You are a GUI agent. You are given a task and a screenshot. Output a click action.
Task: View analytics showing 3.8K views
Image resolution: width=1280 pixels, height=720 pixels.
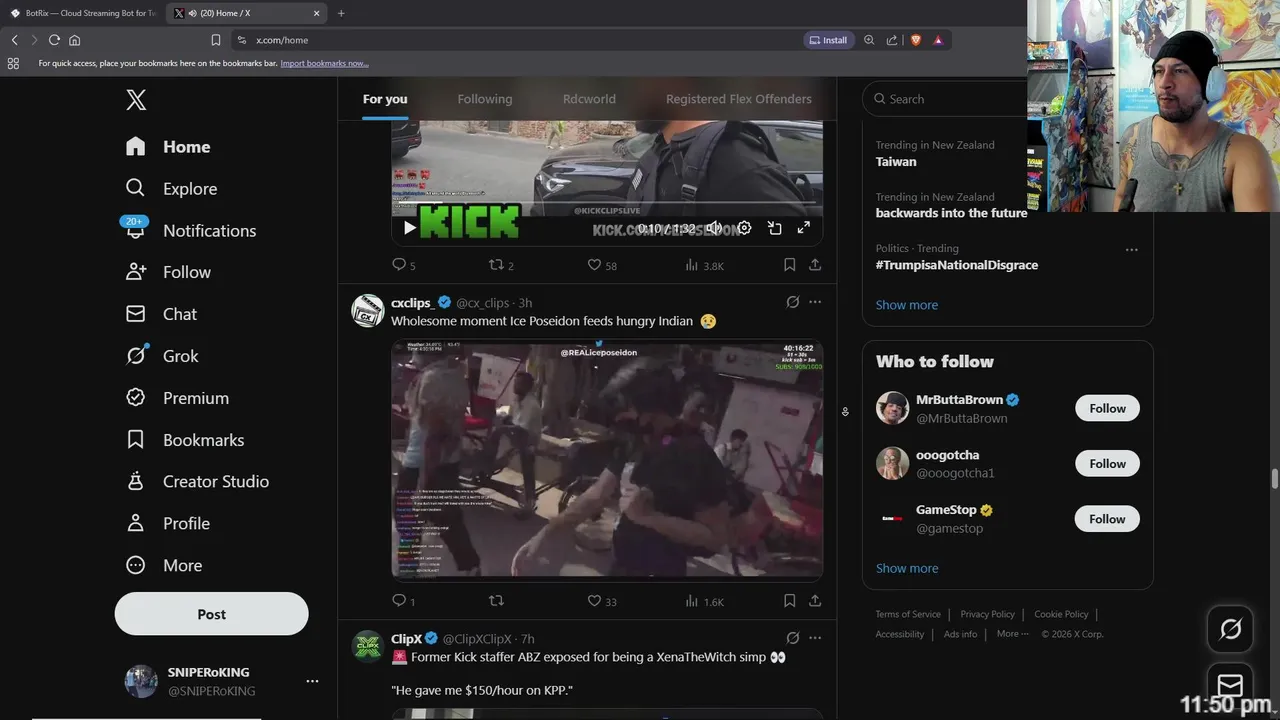(x=704, y=265)
